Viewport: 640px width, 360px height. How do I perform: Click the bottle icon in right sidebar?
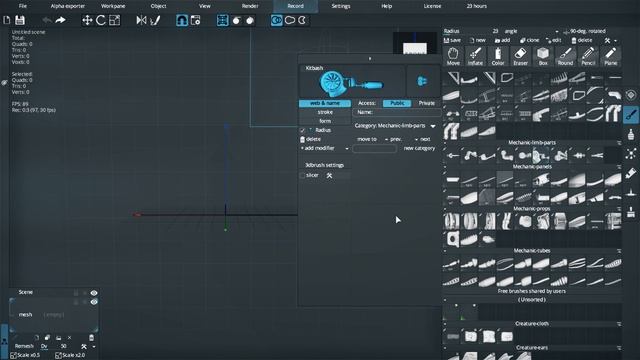[631, 134]
